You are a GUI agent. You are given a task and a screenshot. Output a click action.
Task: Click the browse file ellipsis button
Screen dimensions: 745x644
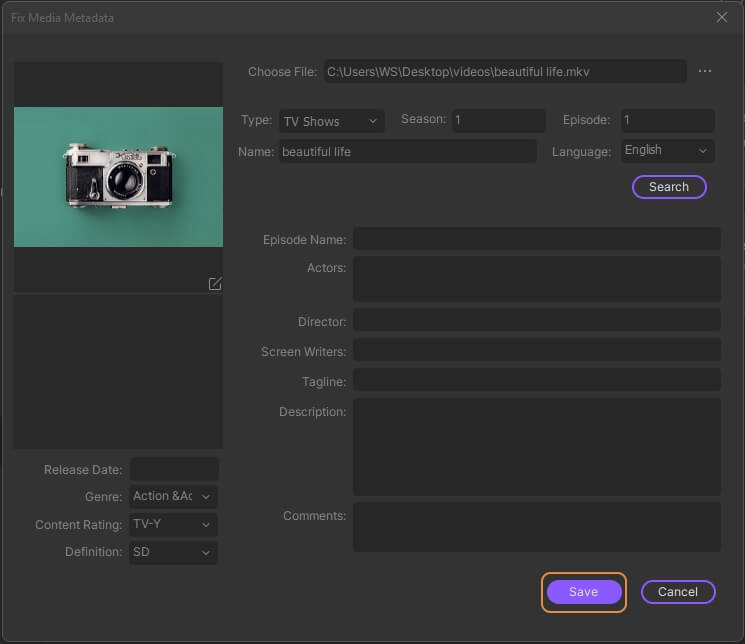coord(705,72)
